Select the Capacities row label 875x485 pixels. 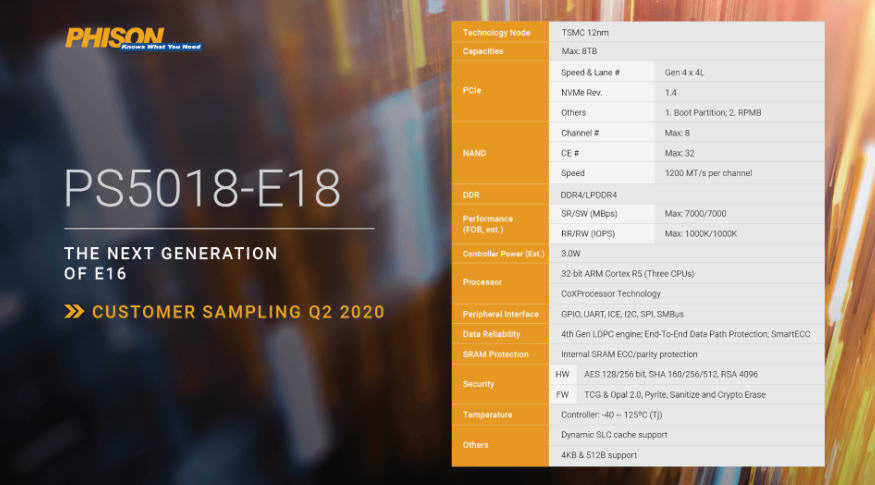coord(484,50)
